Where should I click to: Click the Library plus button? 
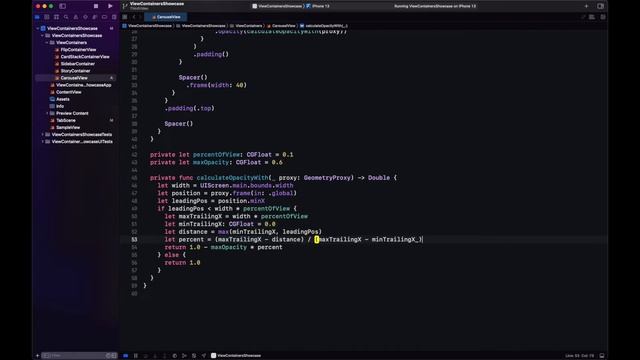tap(586, 6)
